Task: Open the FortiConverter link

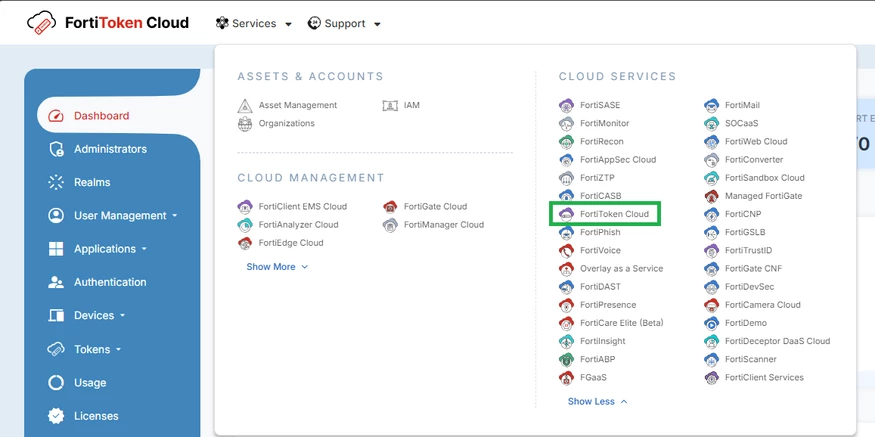Action: coord(754,160)
